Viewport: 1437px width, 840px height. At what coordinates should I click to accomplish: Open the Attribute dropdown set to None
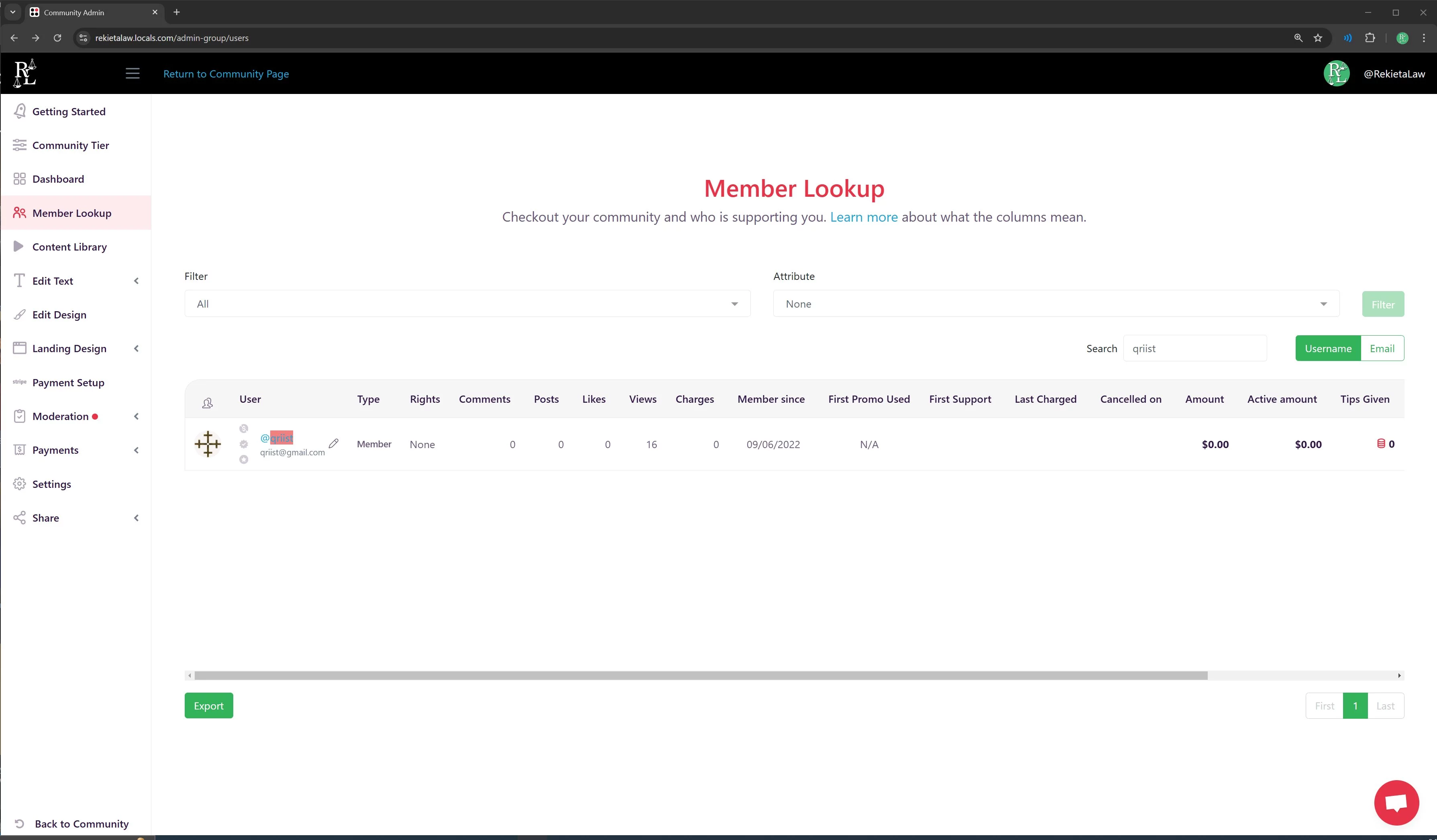[1056, 304]
